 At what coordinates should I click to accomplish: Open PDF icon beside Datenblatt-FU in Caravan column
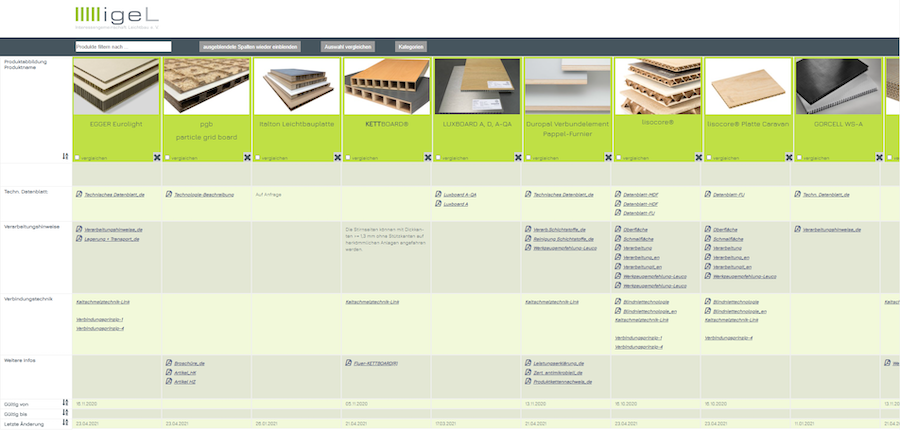(x=708, y=194)
